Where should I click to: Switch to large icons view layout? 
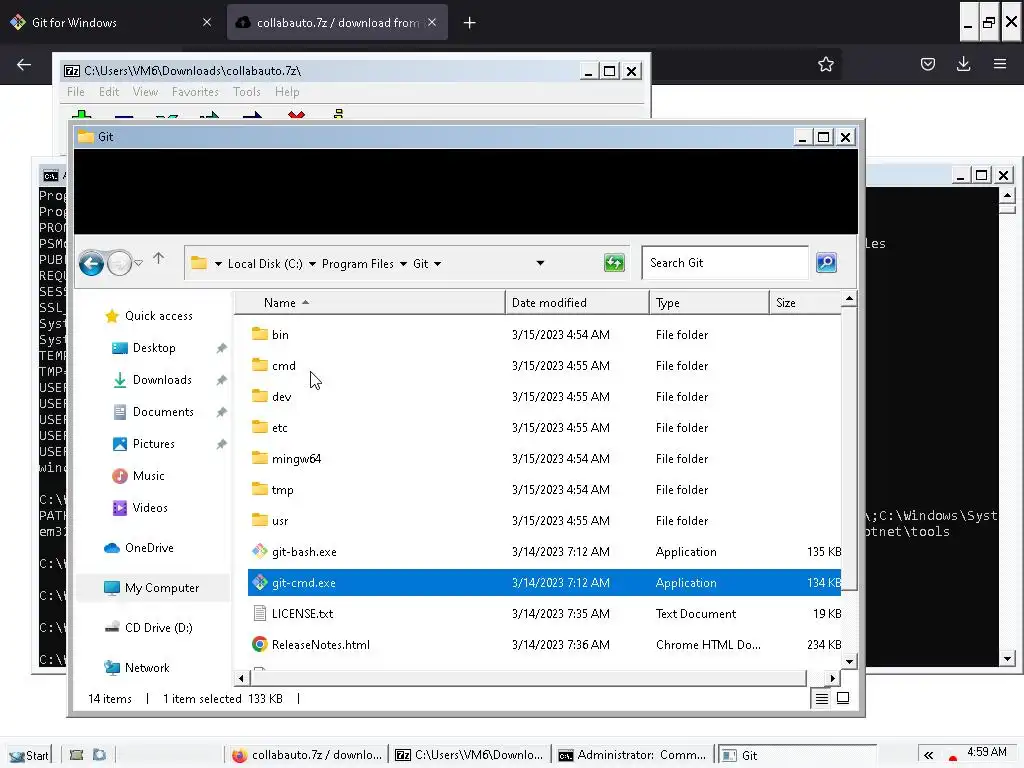tap(843, 698)
